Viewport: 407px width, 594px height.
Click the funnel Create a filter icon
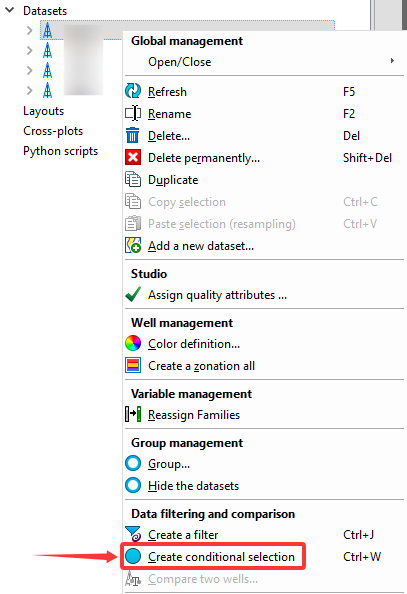click(x=133, y=534)
